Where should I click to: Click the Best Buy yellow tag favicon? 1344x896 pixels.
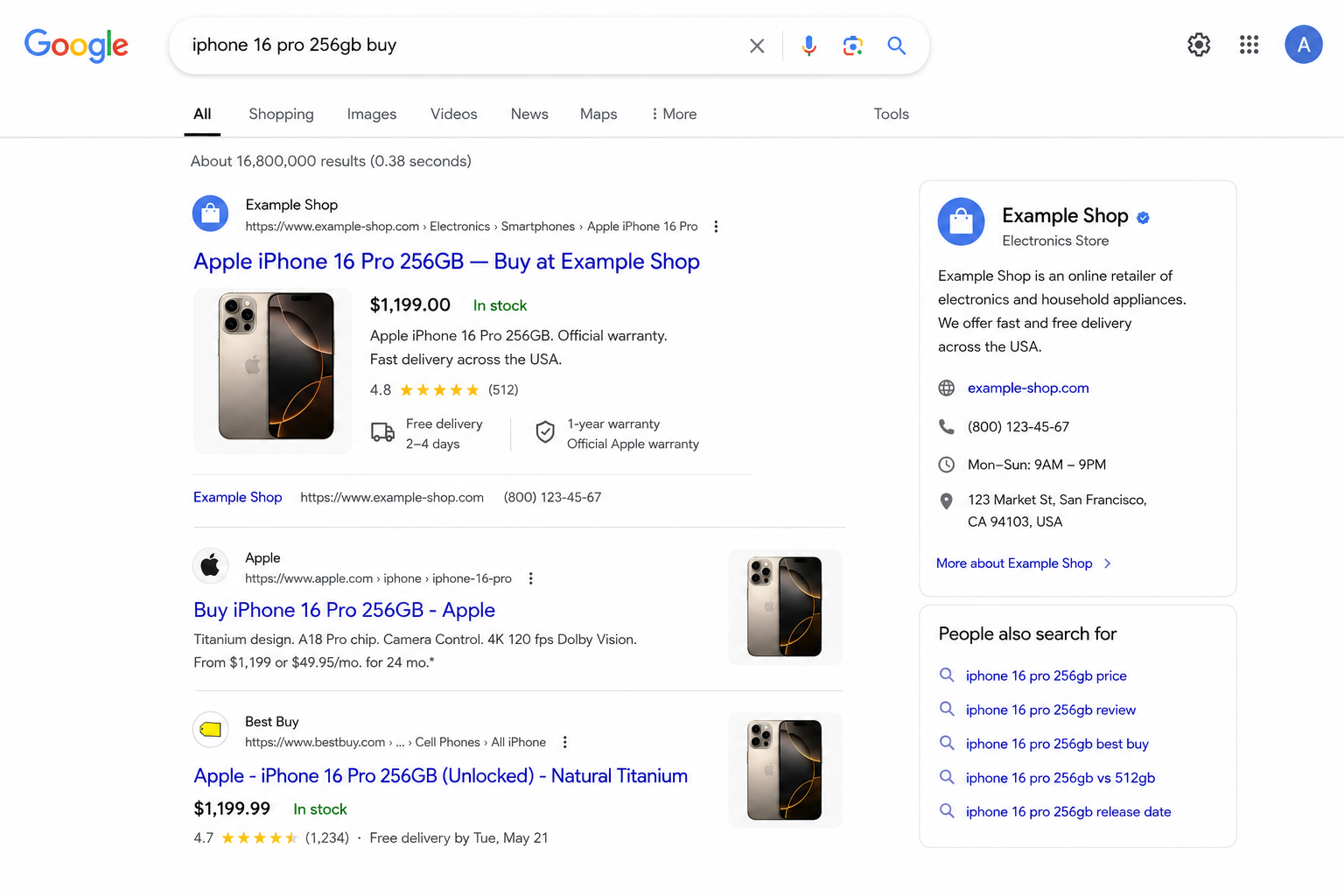(210, 730)
